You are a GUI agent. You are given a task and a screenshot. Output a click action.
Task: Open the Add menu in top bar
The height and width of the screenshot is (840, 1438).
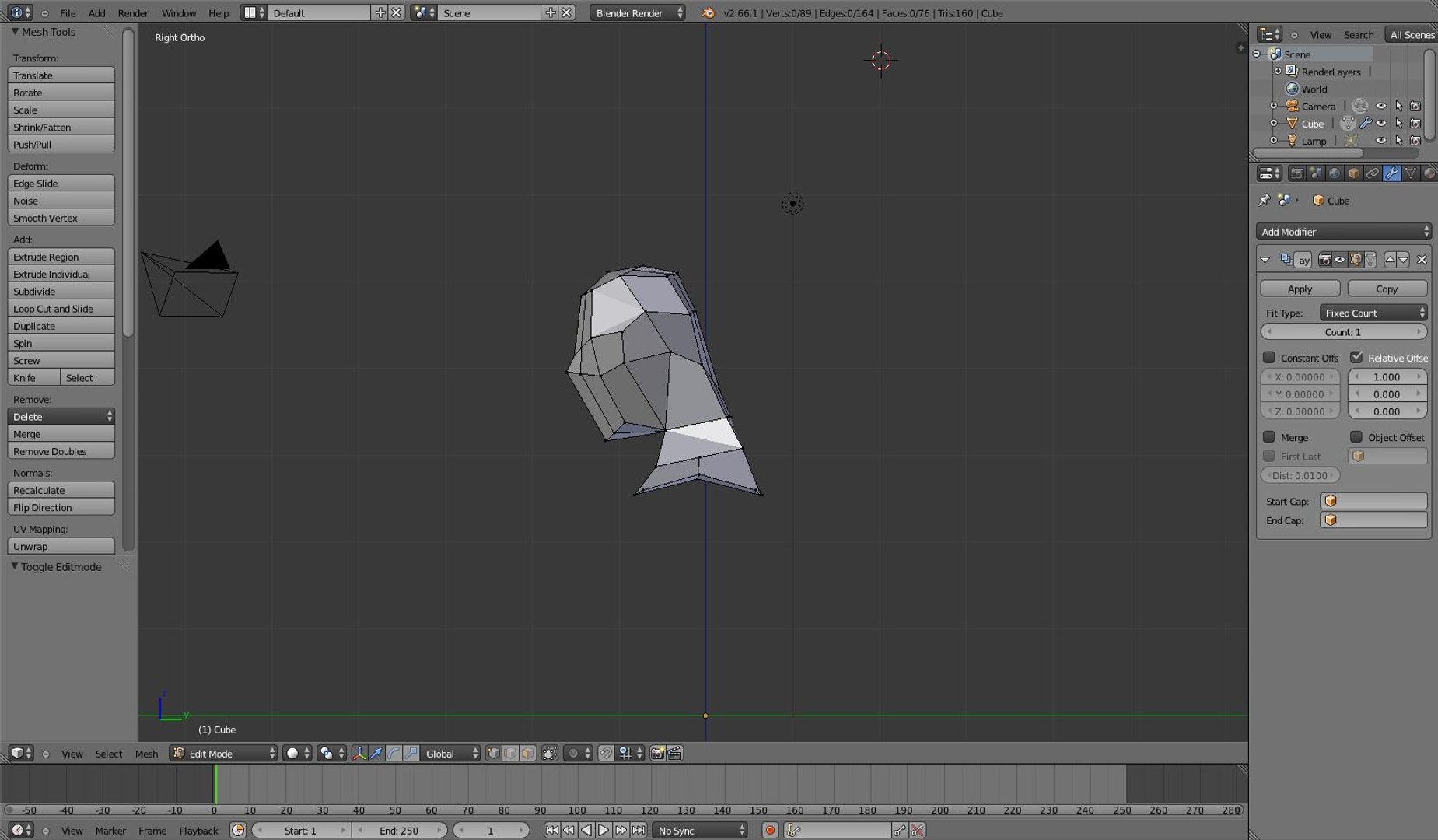click(x=96, y=13)
